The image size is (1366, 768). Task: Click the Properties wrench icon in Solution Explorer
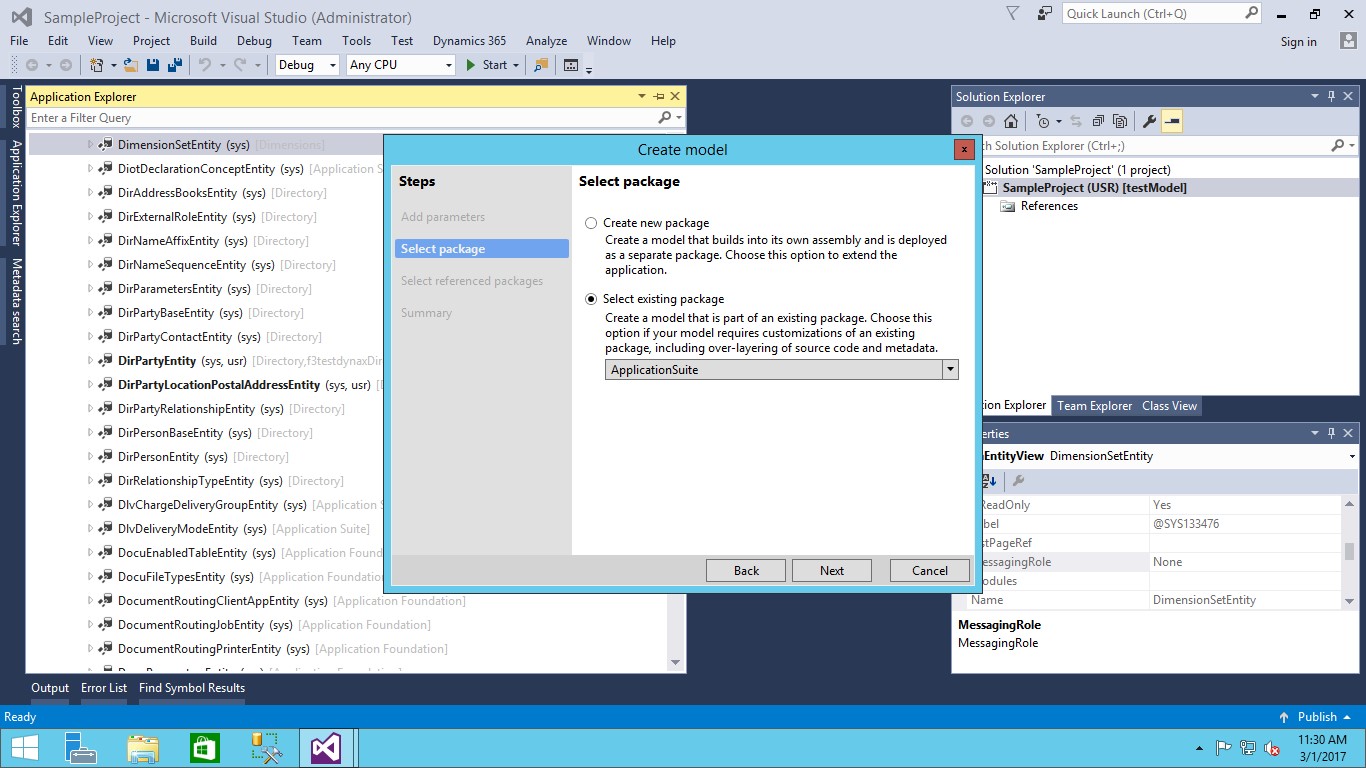[1149, 121]
